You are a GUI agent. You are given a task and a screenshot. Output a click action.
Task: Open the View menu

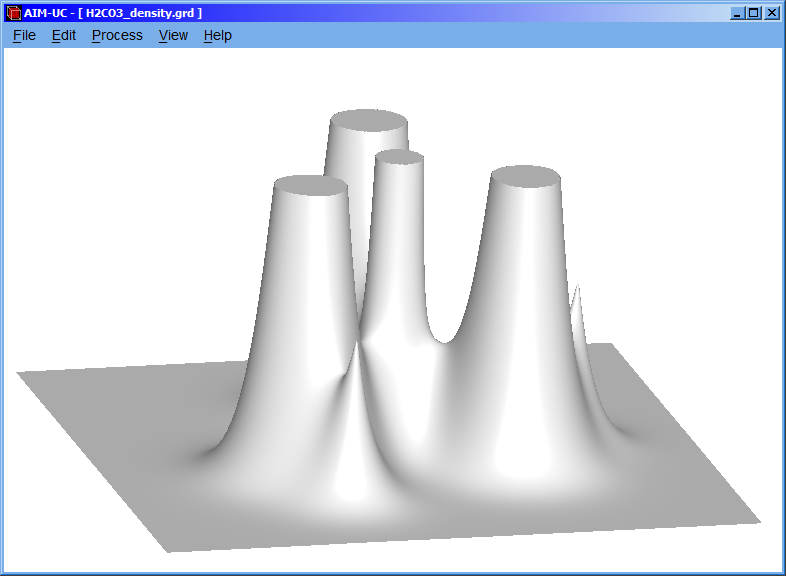pyautogui.click(x=173, y=35)
